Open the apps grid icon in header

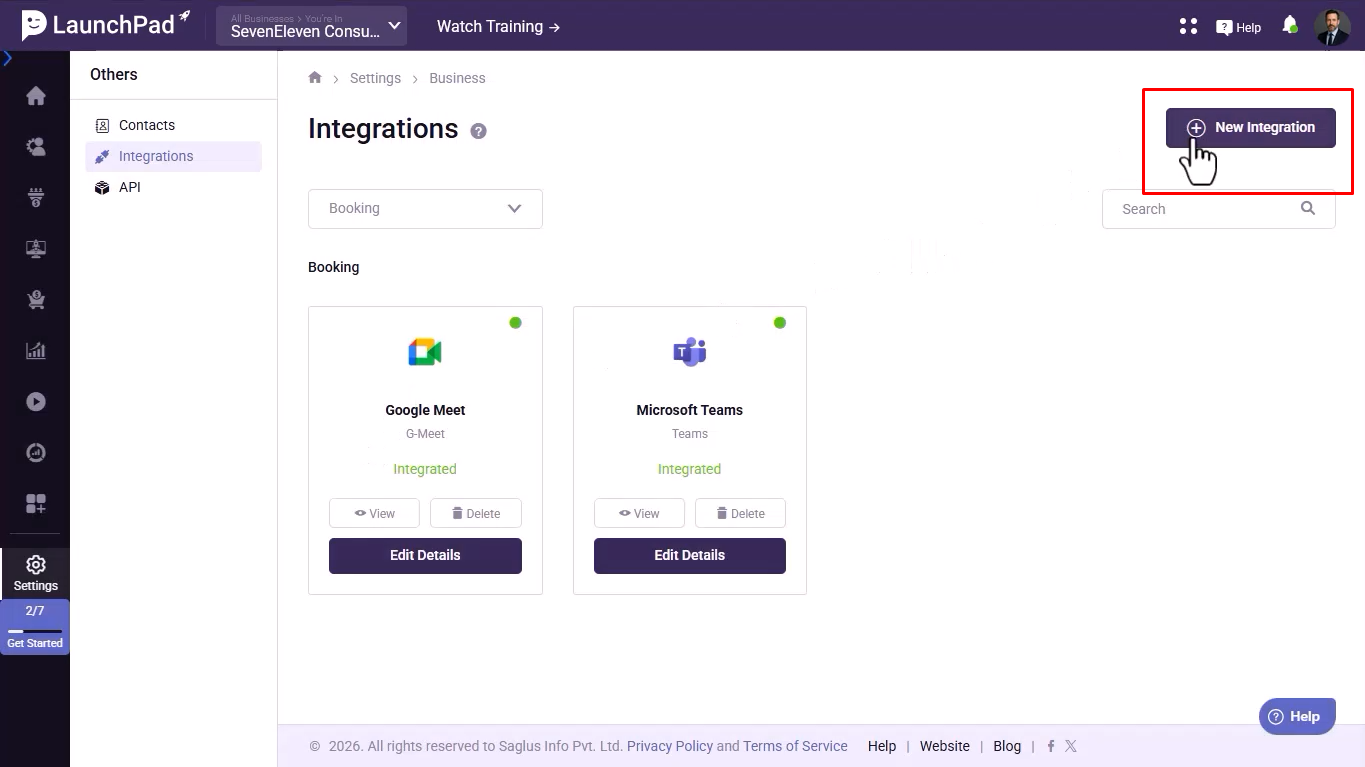[x=1188, y=26]
